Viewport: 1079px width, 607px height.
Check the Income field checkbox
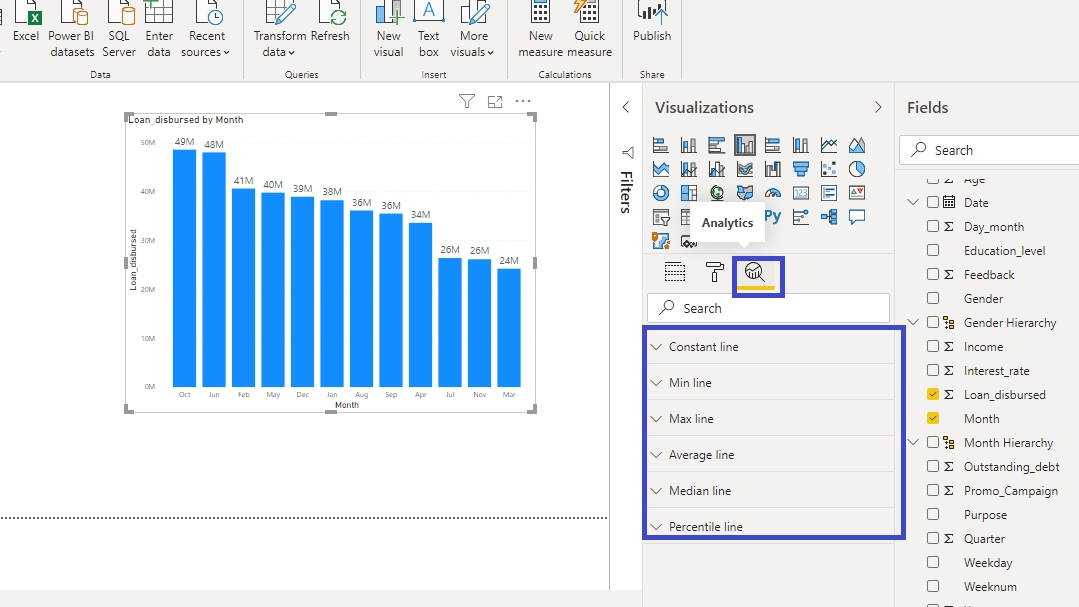[933, 347]
